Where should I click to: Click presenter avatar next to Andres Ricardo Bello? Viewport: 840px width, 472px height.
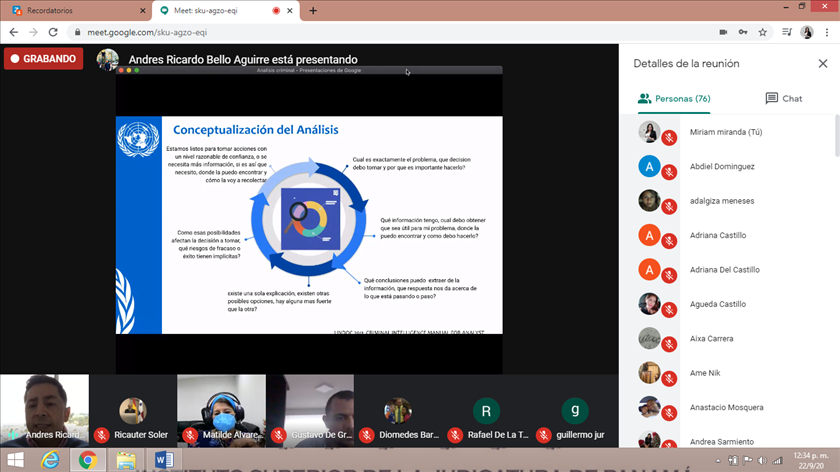pyautogui.click(x=108, y=59)
